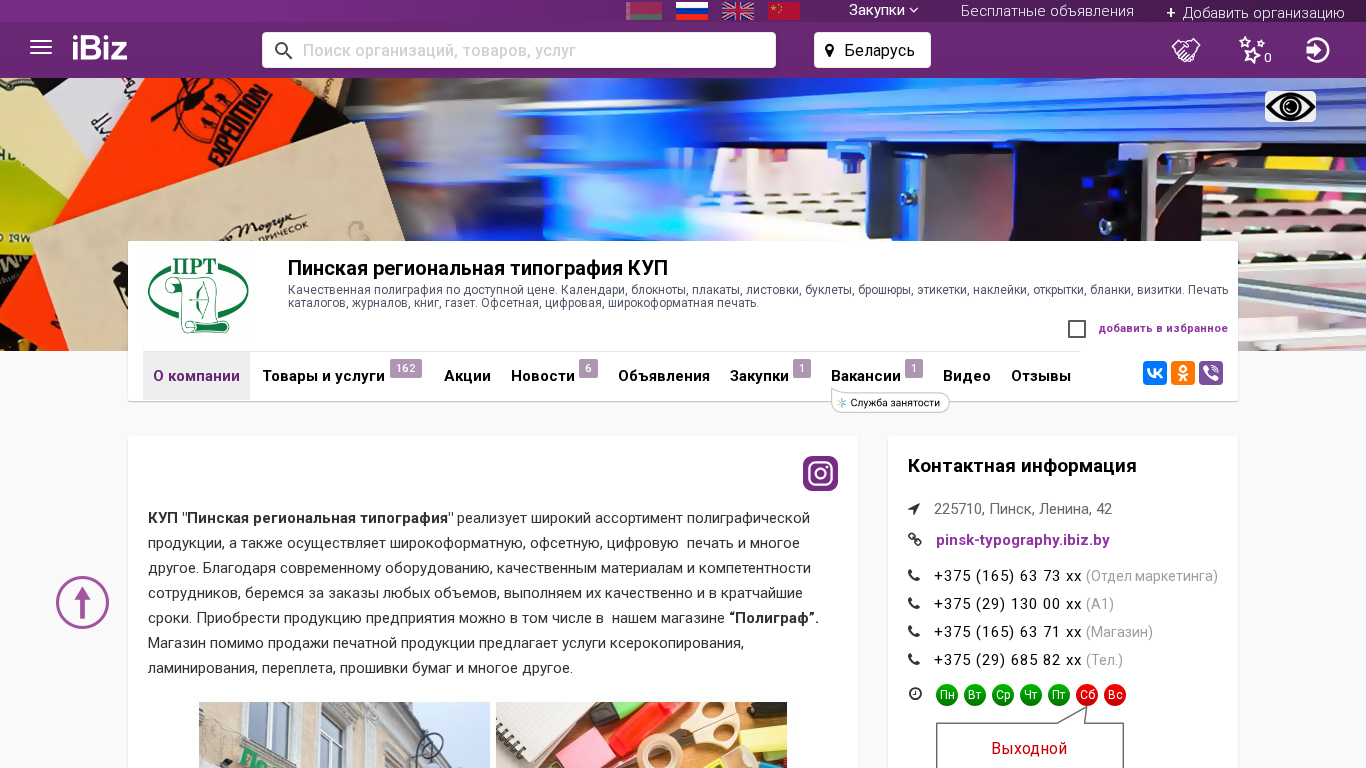Click the company title Пинская региональная типография КУП

478,268
